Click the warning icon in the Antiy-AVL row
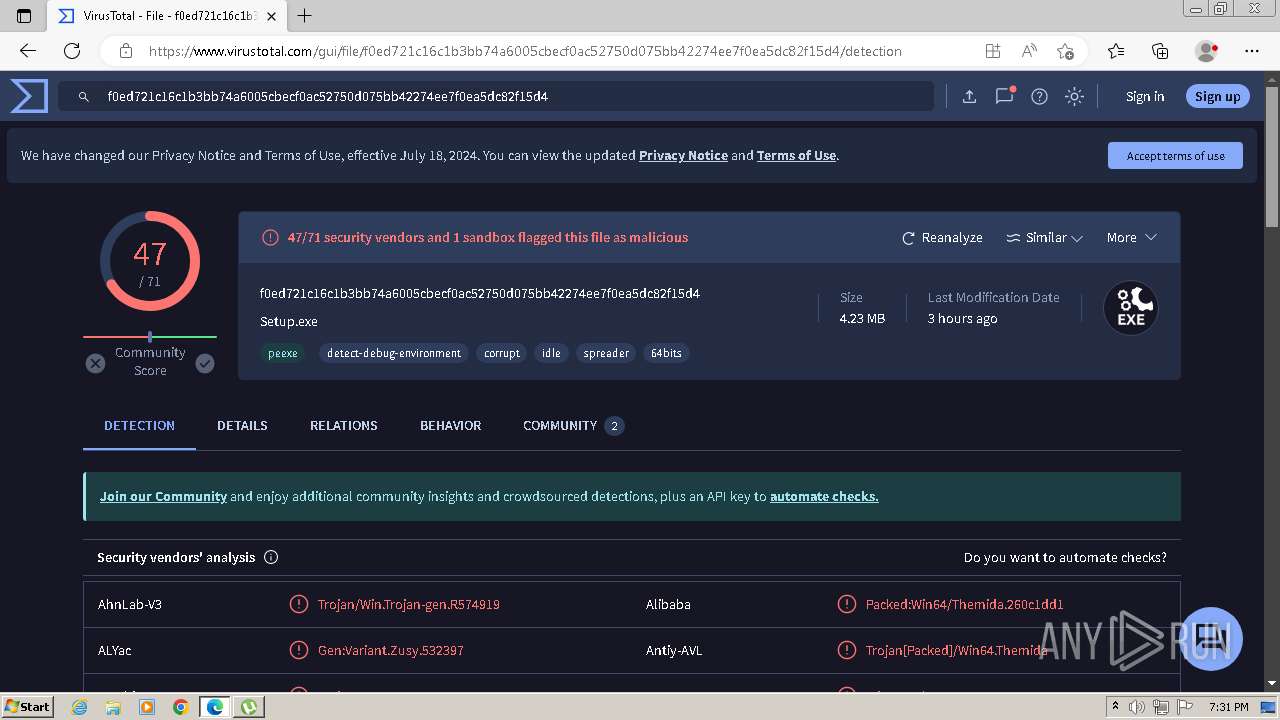Screen dimensions: 1280x720 pos(846,650)
